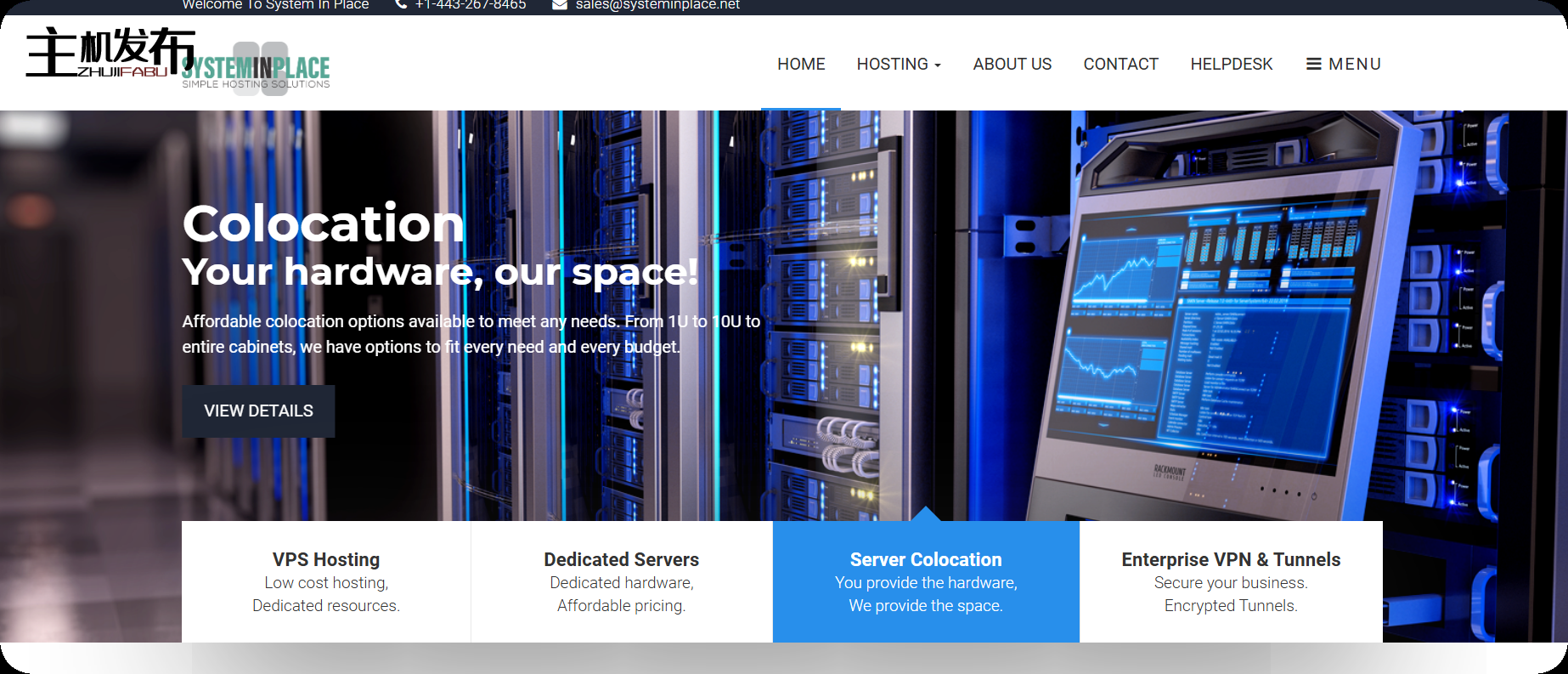Click the rack monitor screen in banner

point(1215,323)
